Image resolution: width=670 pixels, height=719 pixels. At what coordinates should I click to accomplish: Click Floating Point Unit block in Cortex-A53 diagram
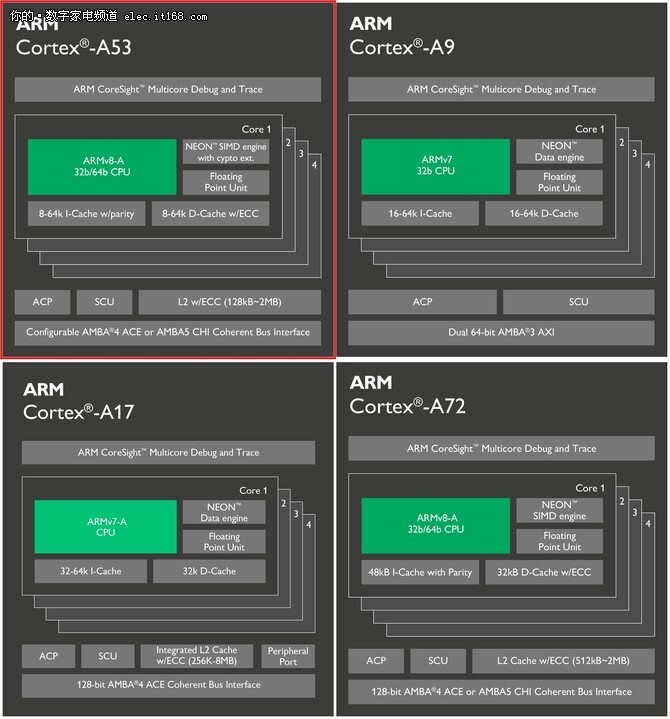(226, 183)
